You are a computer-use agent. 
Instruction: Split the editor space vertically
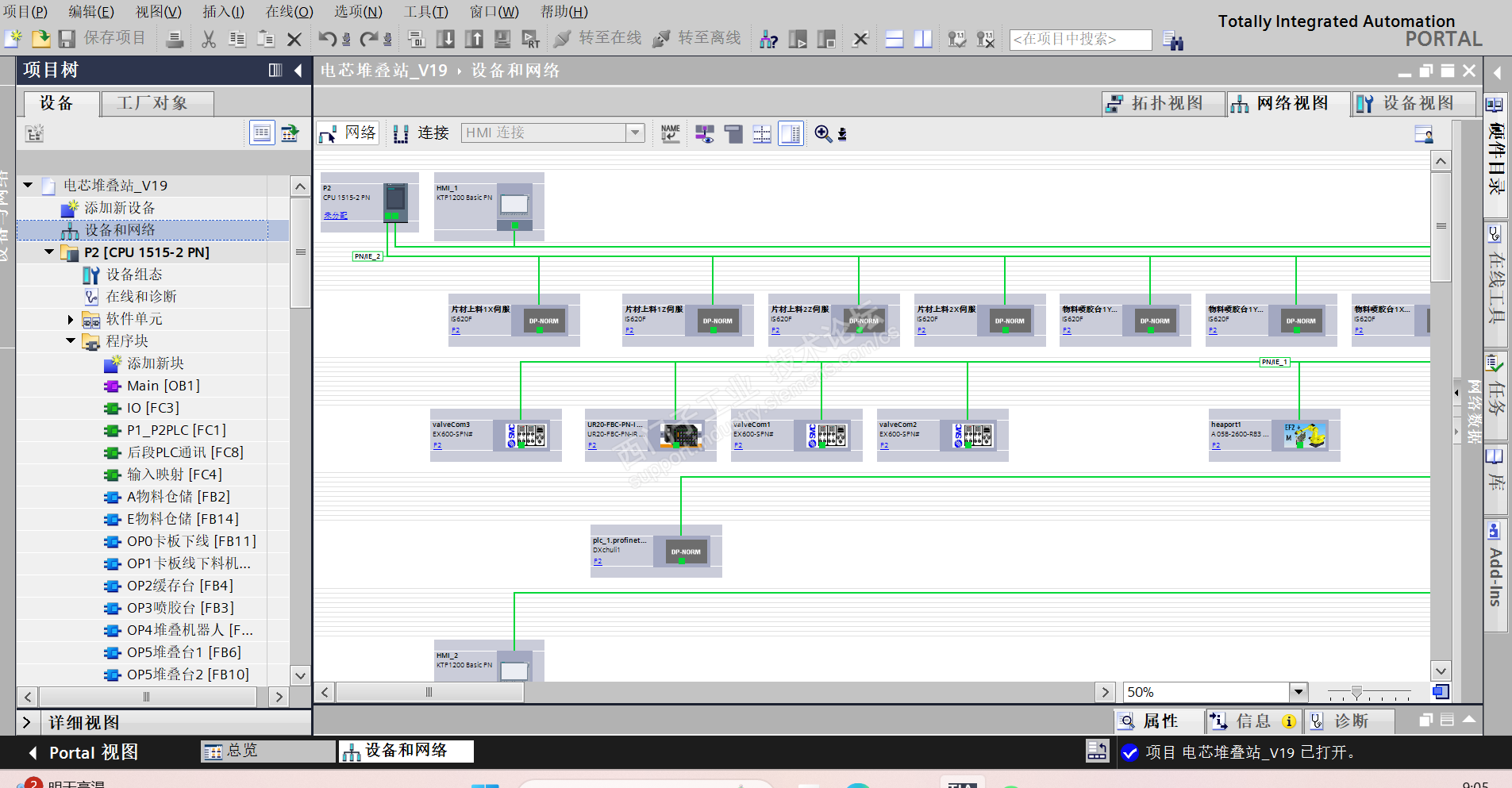point(923,39)
